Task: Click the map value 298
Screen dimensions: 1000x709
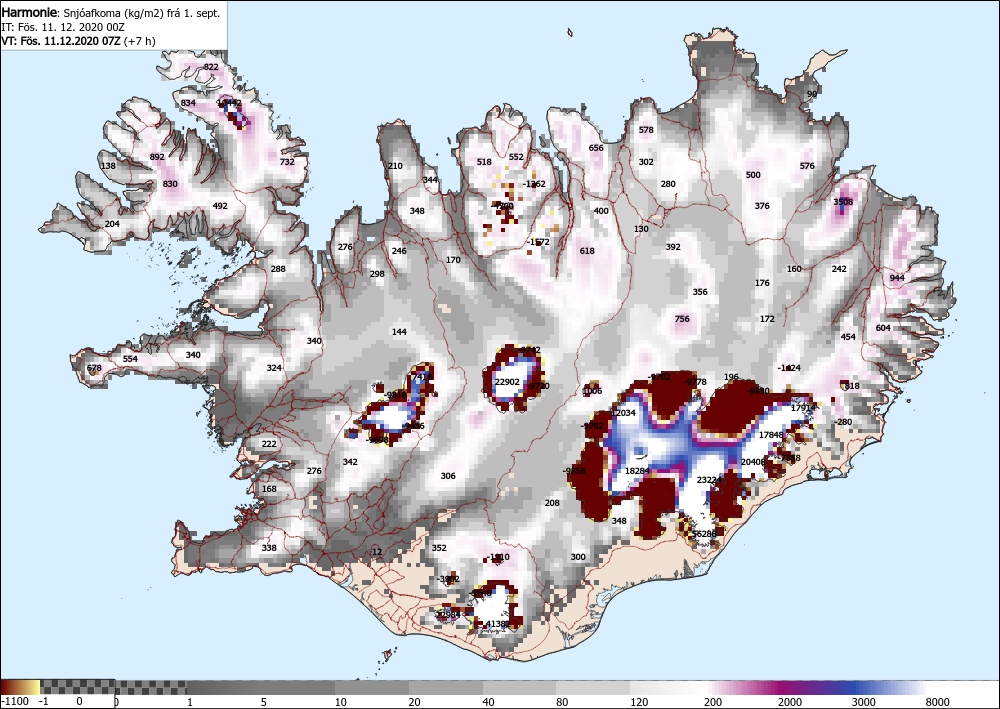Action: [377, 274]
